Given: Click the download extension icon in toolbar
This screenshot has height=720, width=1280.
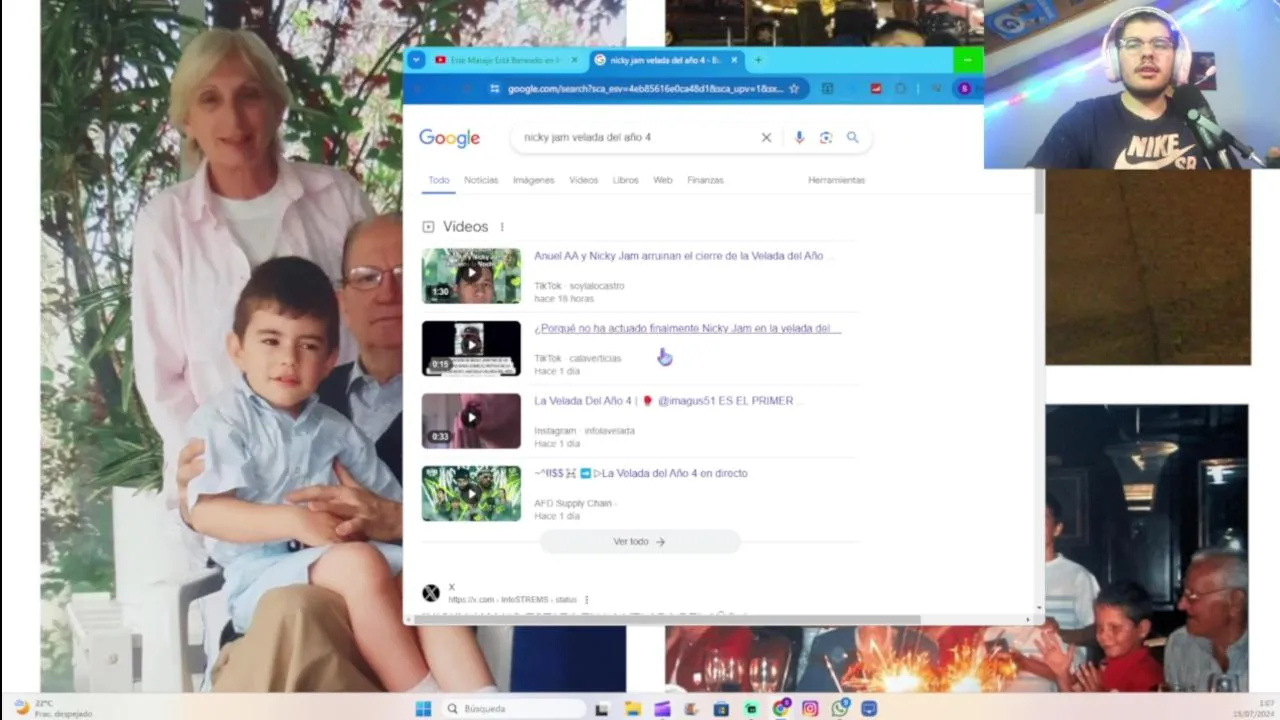Looking at the screenshot, I should pos(827,88).
